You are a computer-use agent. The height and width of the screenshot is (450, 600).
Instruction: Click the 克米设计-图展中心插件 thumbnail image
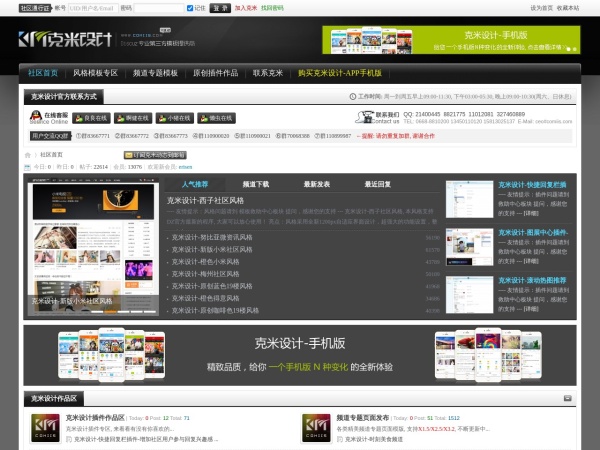point(470,247)
